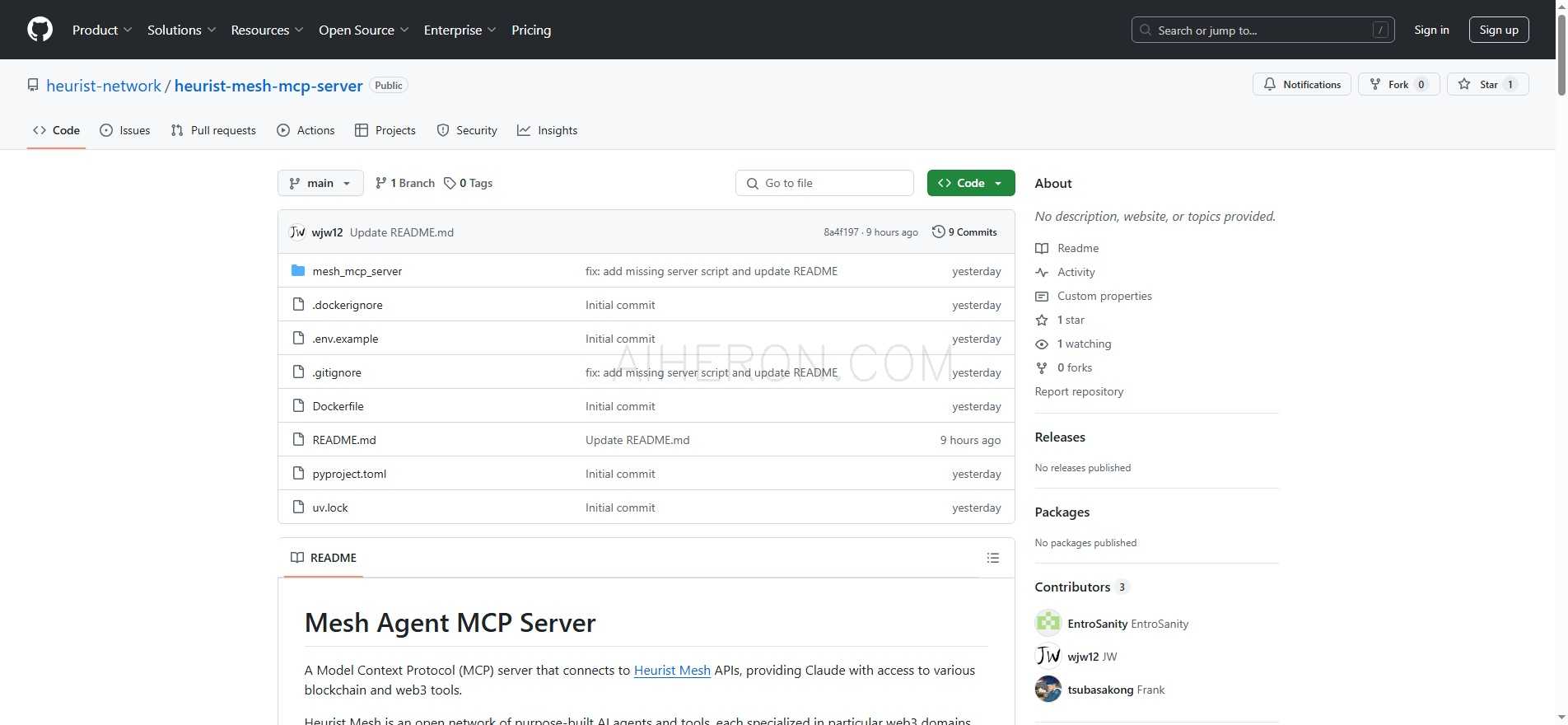Click the 9 Commits history link
The height and width of the screenshot is (725, 1568).
point(964,232)
